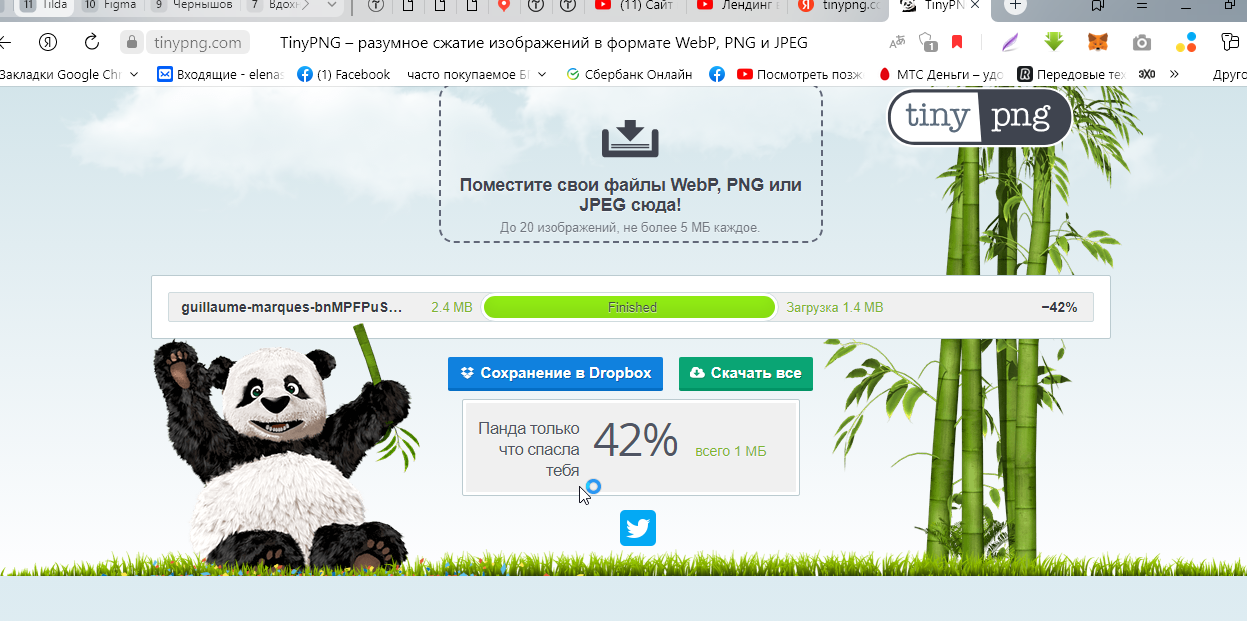Open Yandex home via the Я icon

point(47,42)
